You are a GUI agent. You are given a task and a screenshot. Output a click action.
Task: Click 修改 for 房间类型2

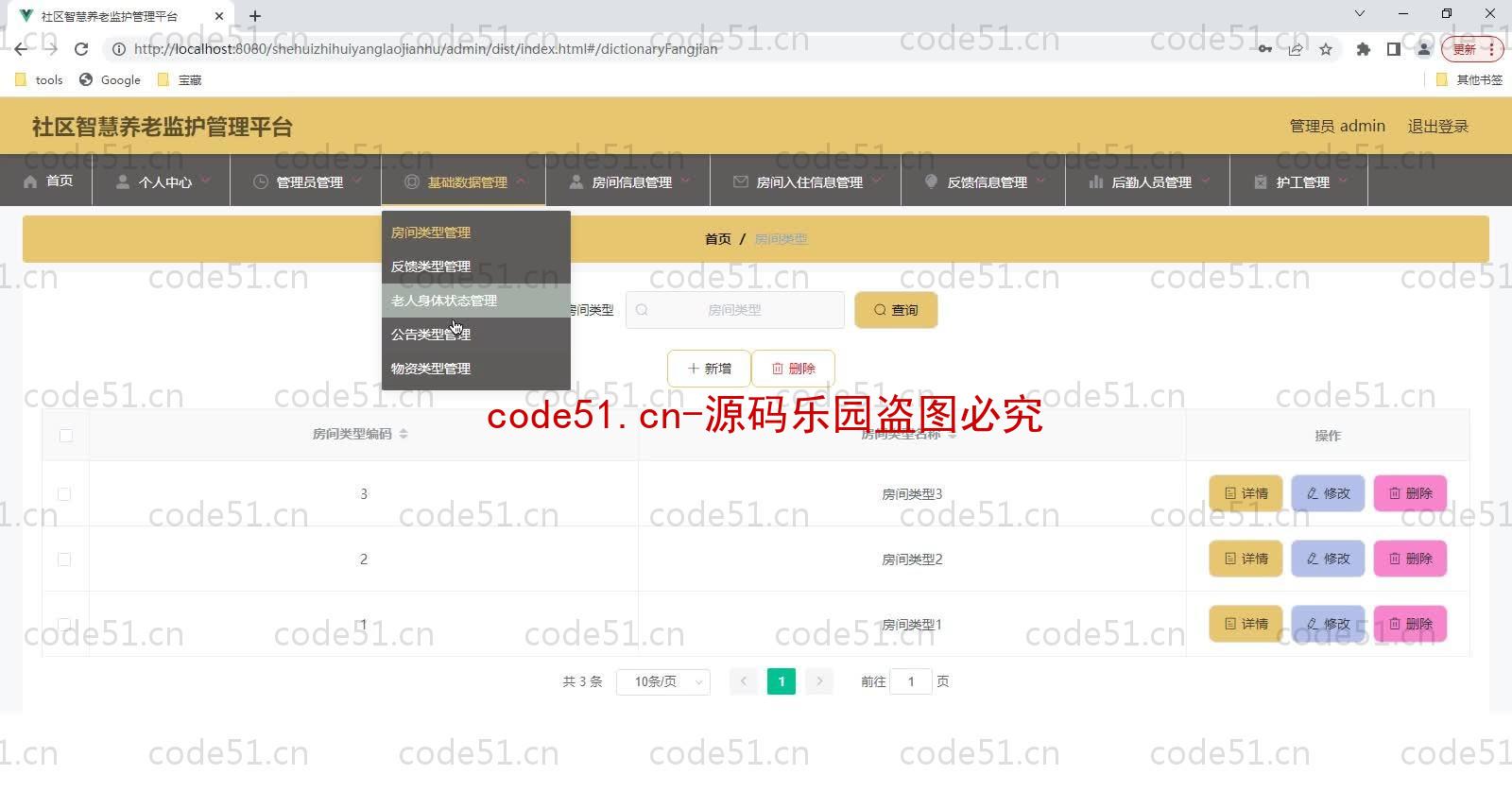[1328, 559]
